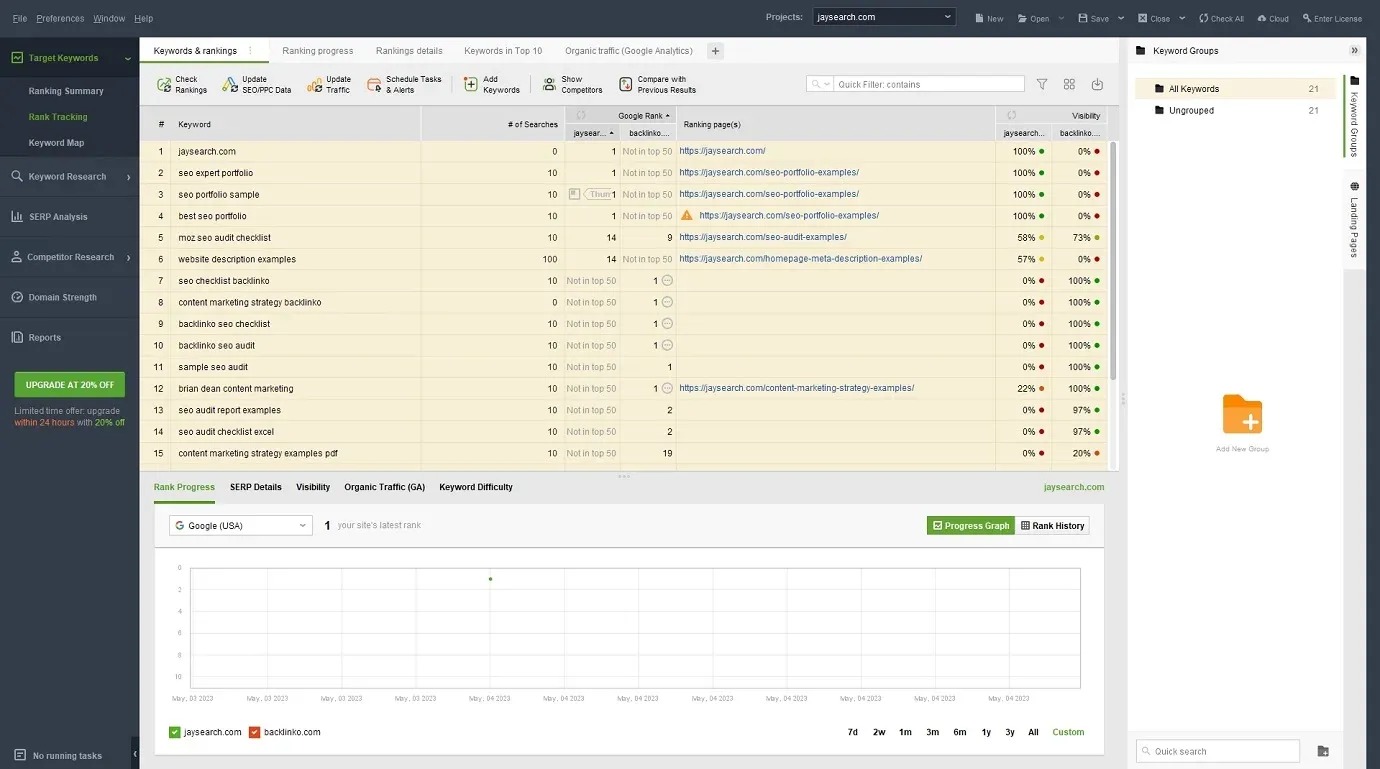This screenshot has height=769, width=1380.
Task: Collapse left sidebar with arrow icon
Action: click(x=135, y=754)
